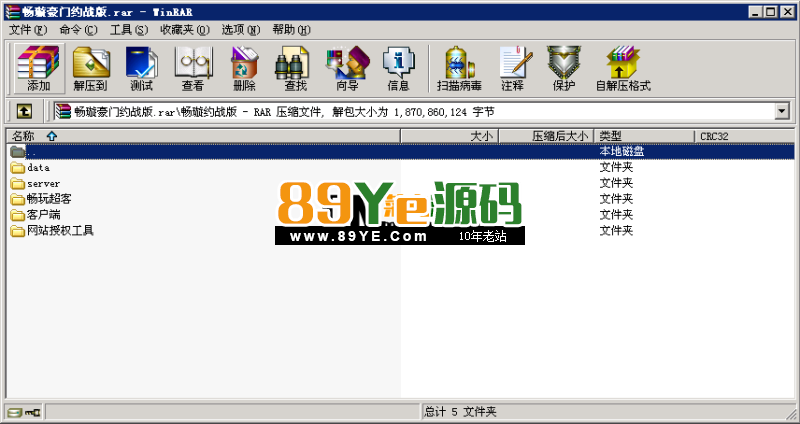Viewport: 800px width, 424px height.
Task: Sort by 压缩后大小 column header
Action: [546, 136]
